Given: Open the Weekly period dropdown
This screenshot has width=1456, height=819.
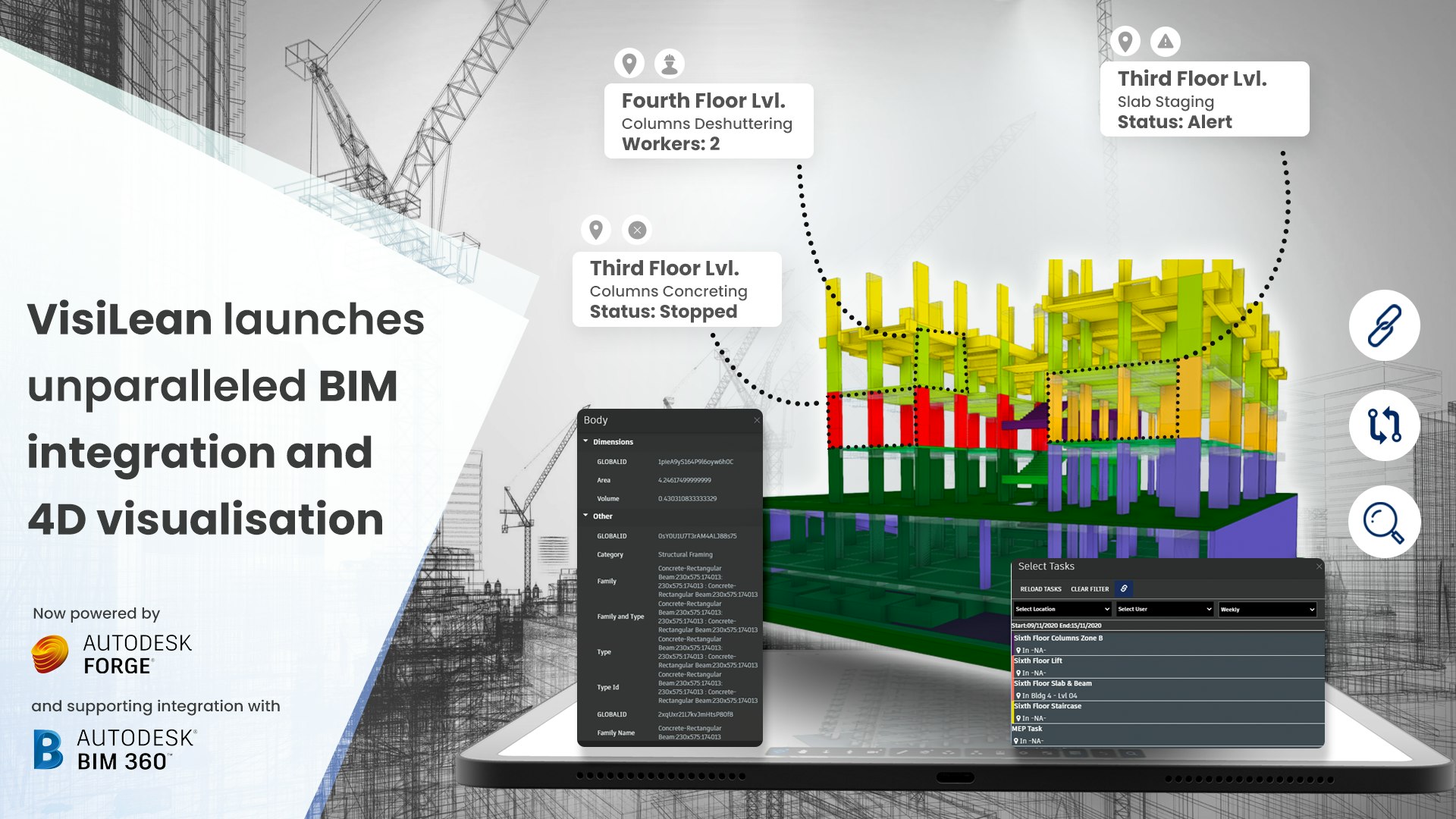Looking at the screenshot, I should [1266, 609].
